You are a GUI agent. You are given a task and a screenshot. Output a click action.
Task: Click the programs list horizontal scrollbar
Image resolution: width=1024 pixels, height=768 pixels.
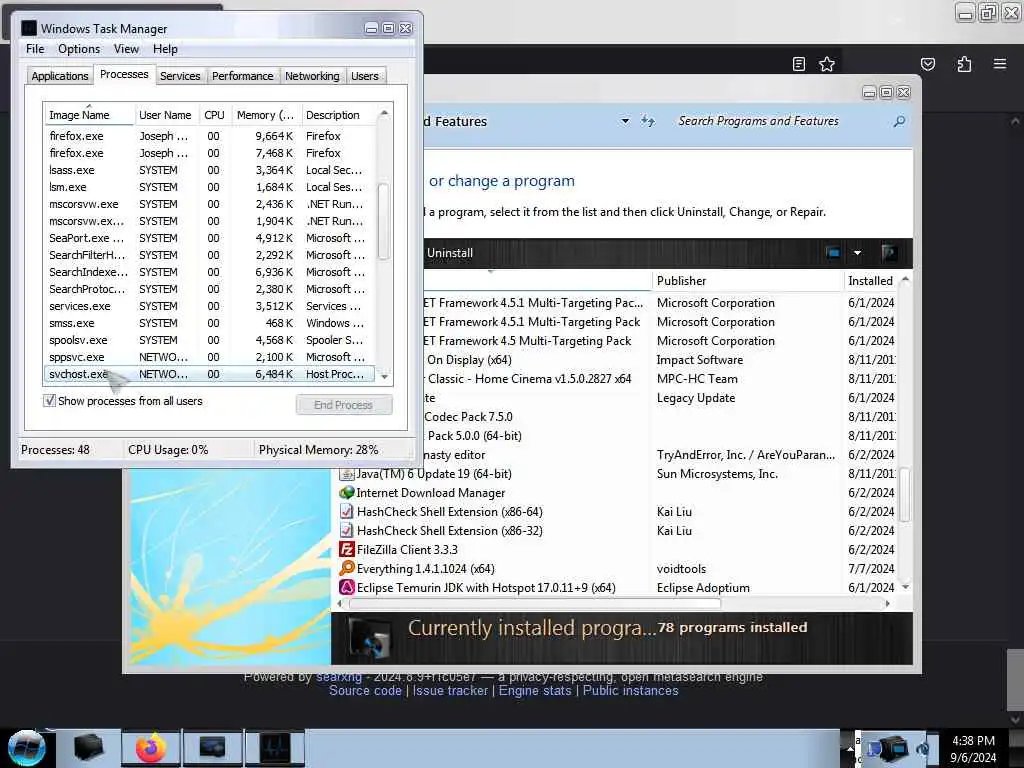[x=535, y=604]
